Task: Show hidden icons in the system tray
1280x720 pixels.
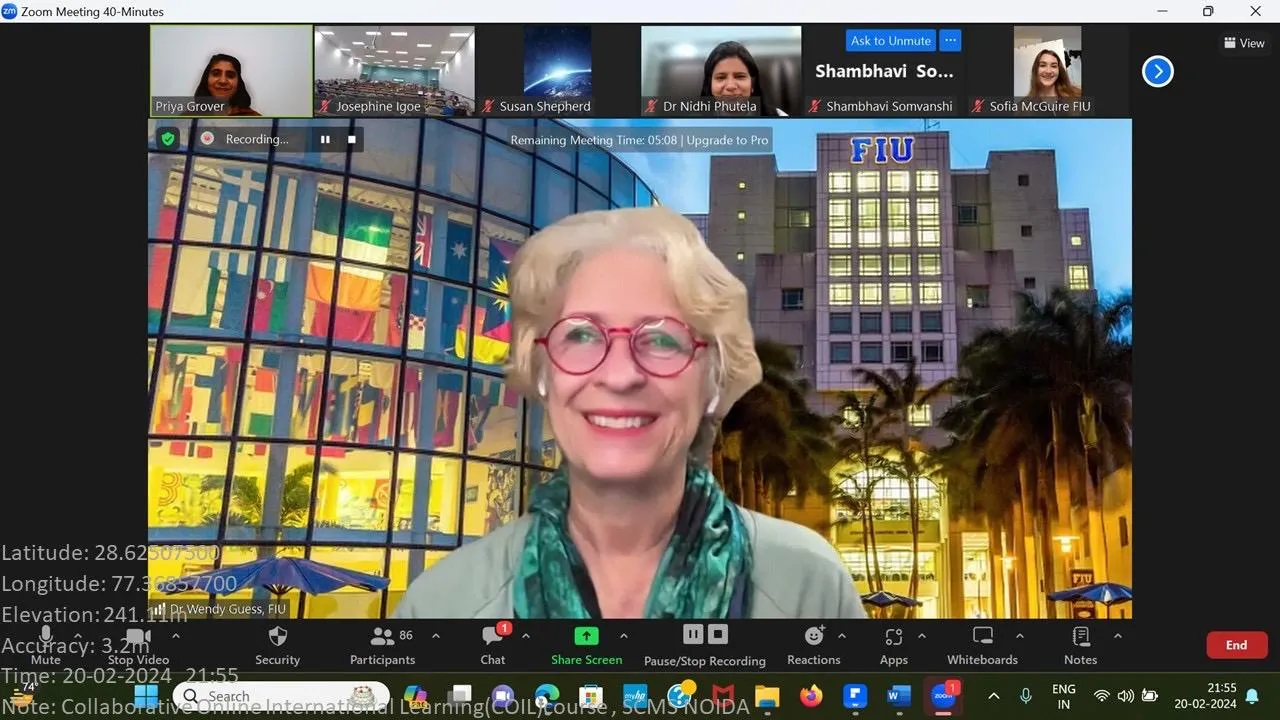Action: [993, 696]
